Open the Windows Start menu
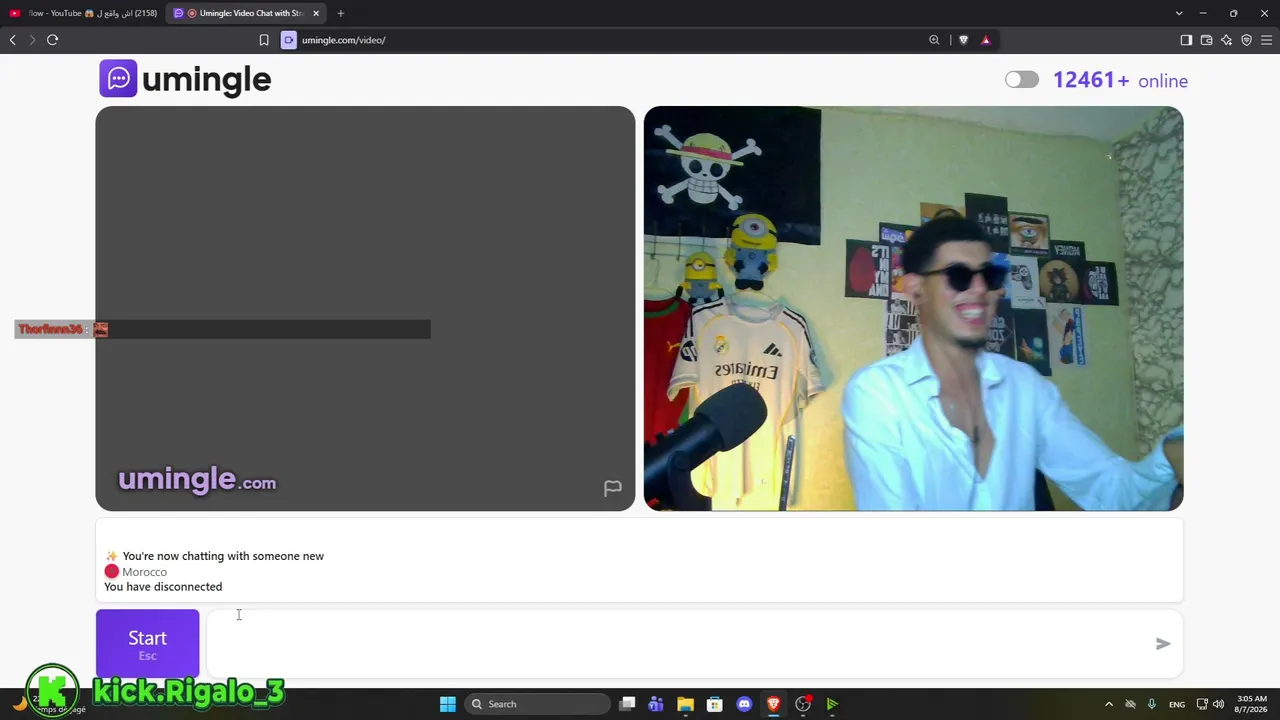Screen dimensions: 1280x720 [448, 704]
